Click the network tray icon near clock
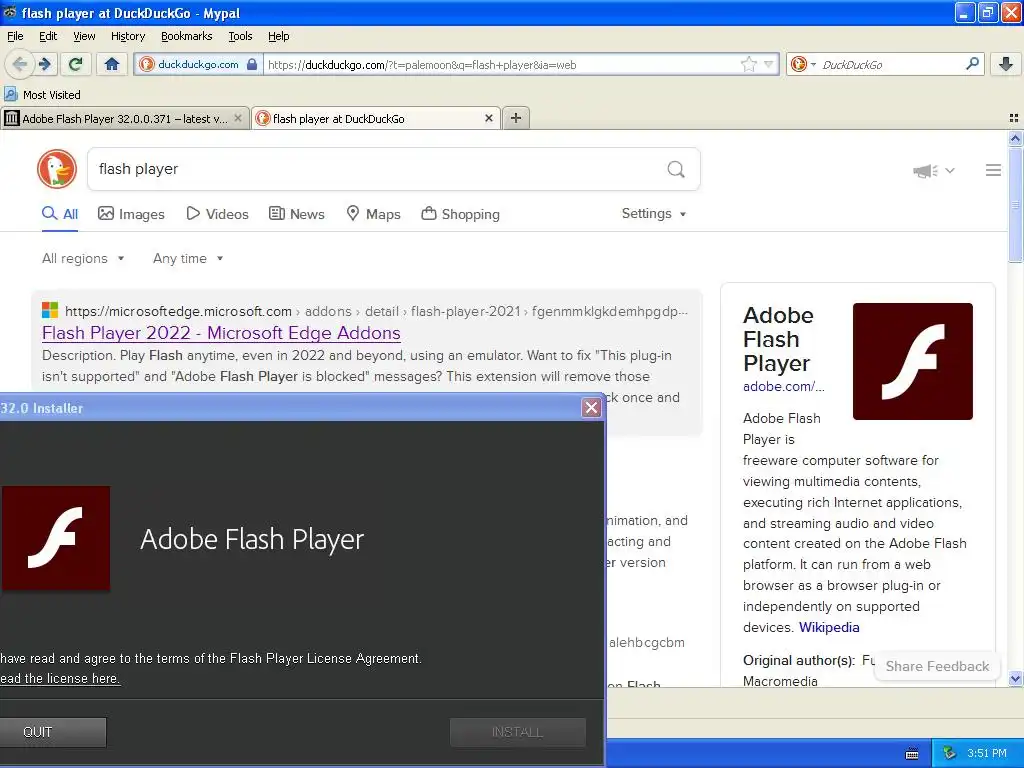 950,753
